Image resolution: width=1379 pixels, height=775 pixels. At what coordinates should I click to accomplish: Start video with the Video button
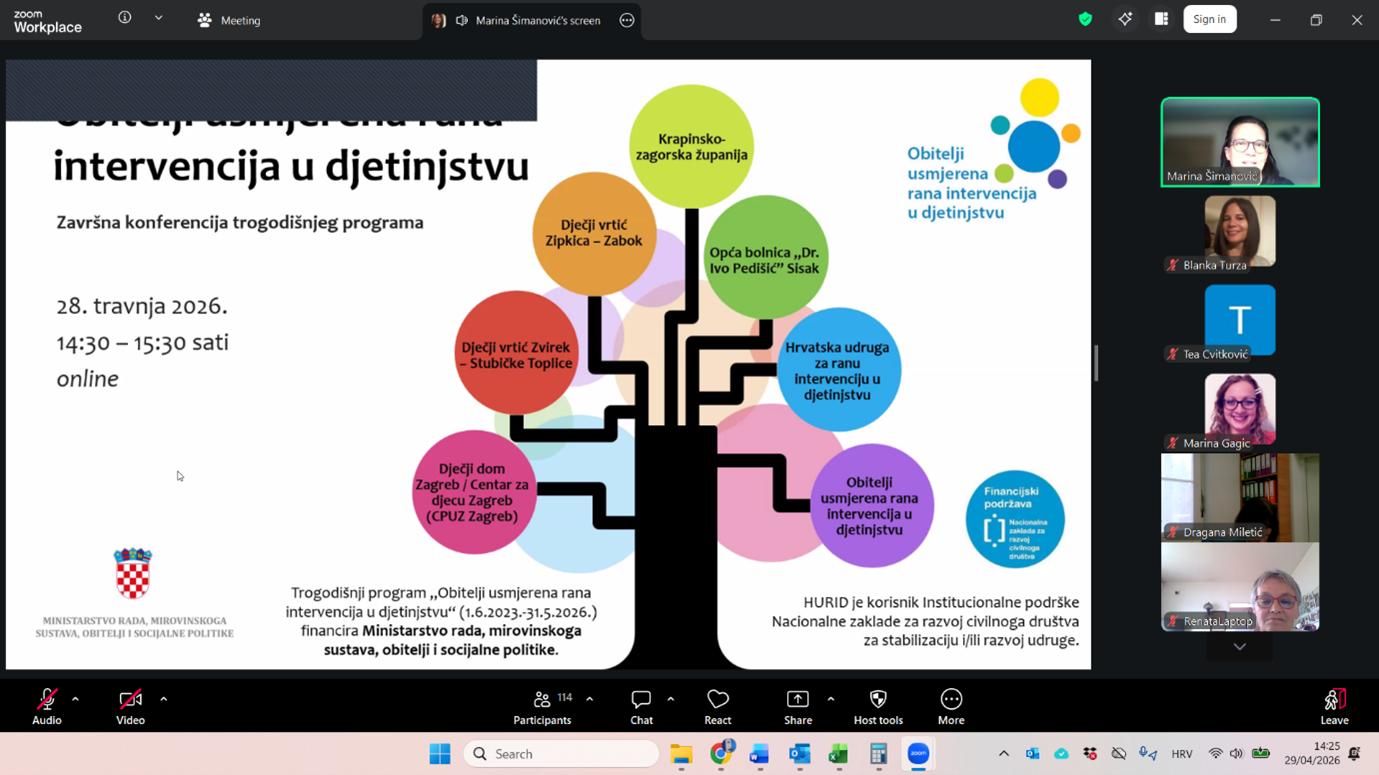click(x=130, y=706)
